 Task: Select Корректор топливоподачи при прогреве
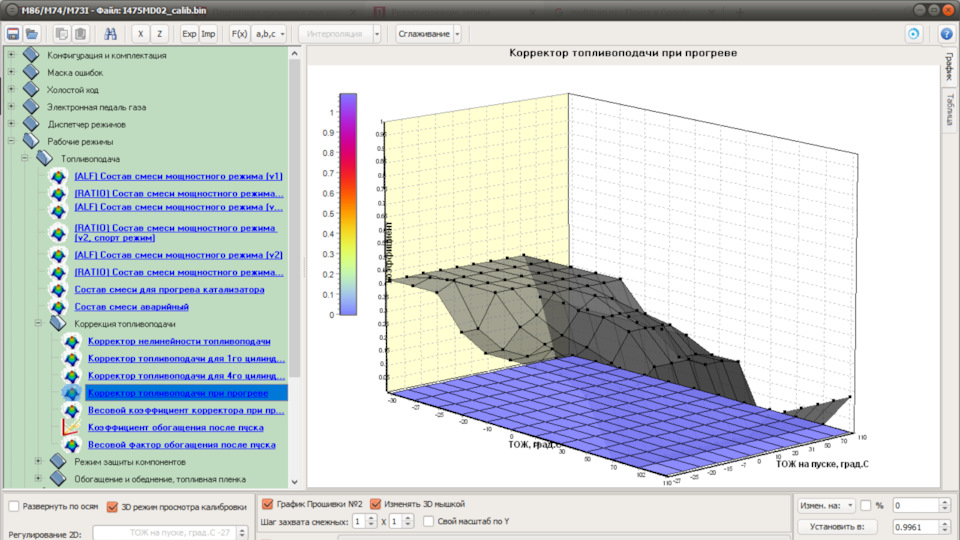coord(178,392)
